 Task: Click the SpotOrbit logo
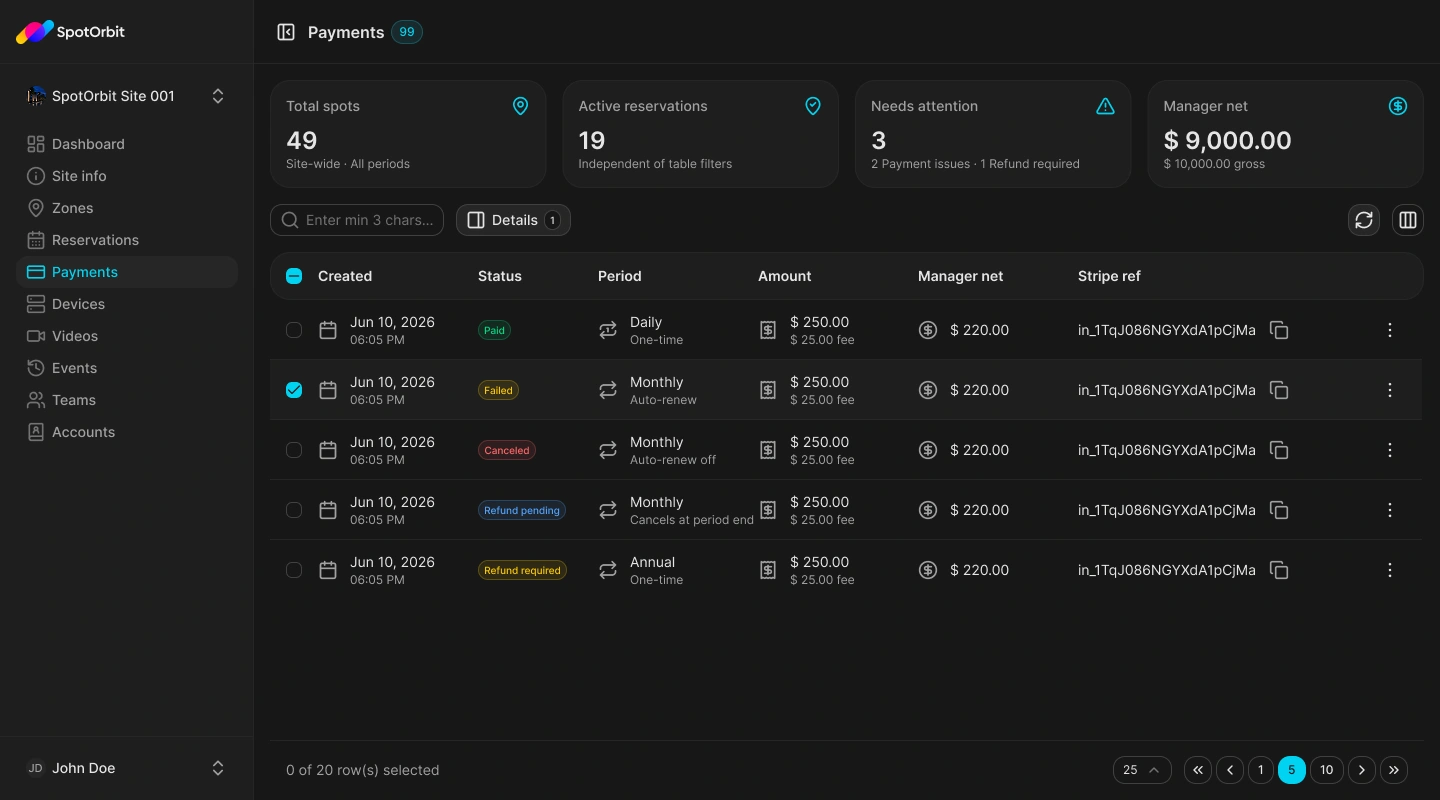[x=70, y=32]
